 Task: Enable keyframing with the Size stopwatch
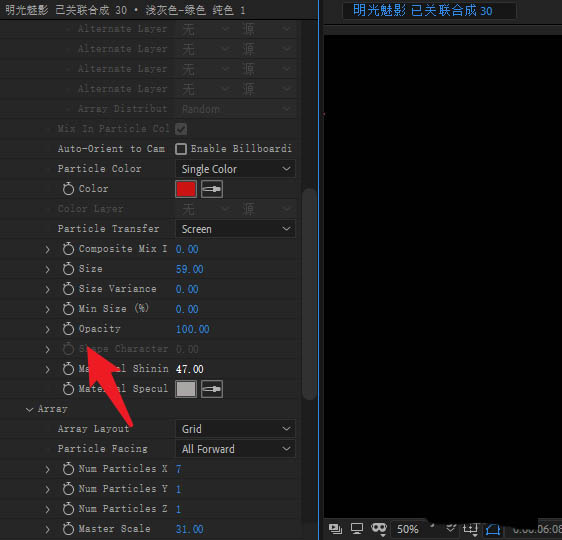coord(68,269)
